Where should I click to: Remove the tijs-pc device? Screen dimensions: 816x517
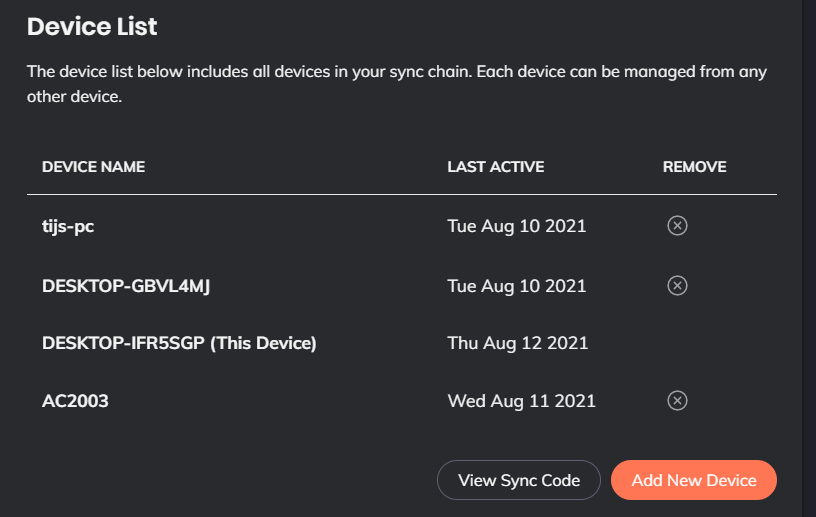tap(677, 226)
